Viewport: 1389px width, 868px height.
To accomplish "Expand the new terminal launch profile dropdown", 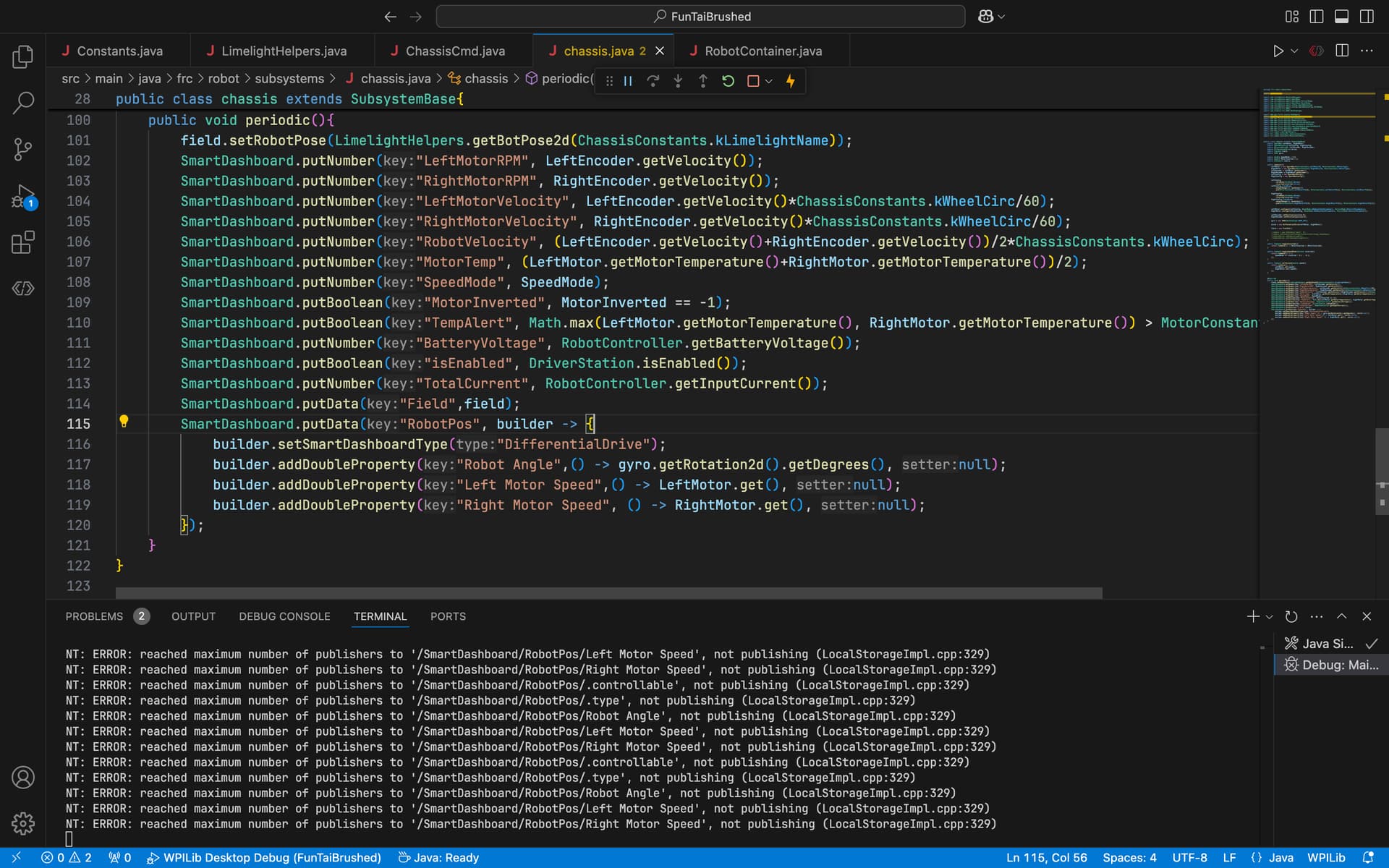I will [1270, 617].
